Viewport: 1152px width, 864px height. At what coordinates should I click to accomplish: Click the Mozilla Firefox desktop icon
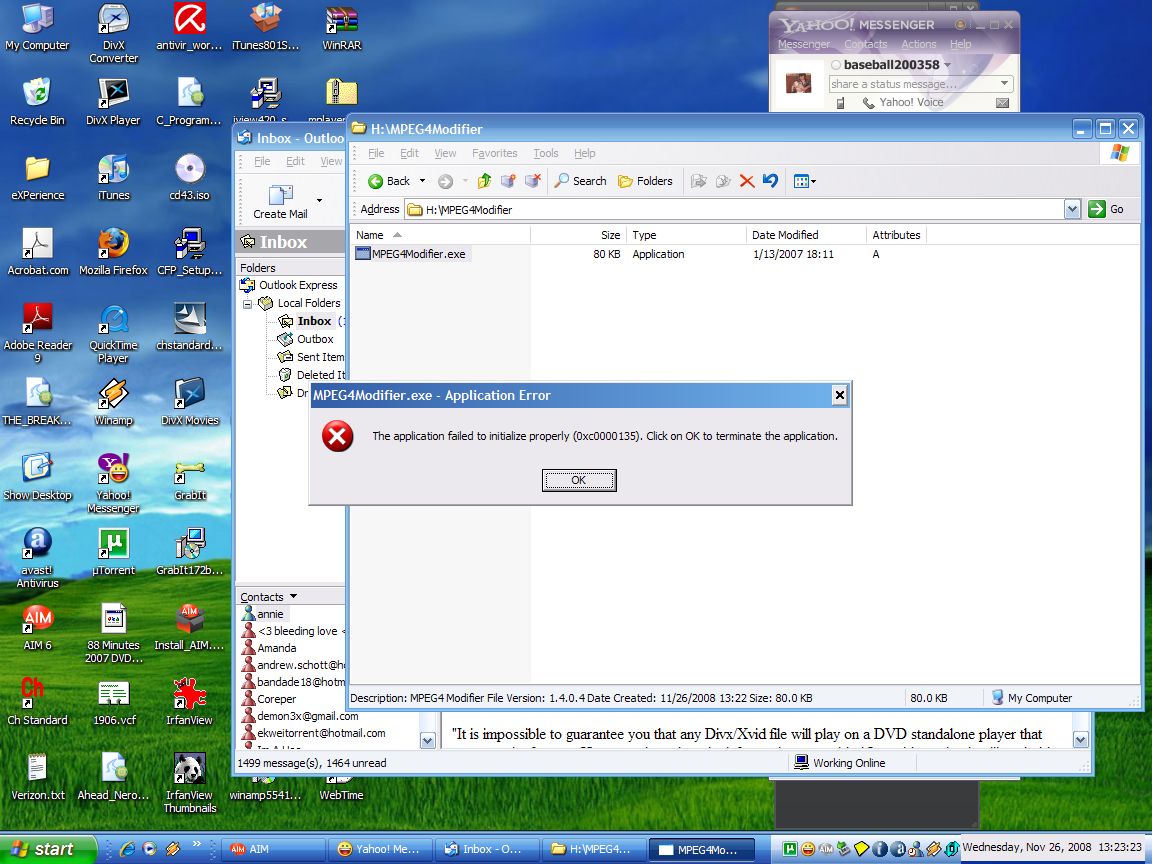(114, 252)
